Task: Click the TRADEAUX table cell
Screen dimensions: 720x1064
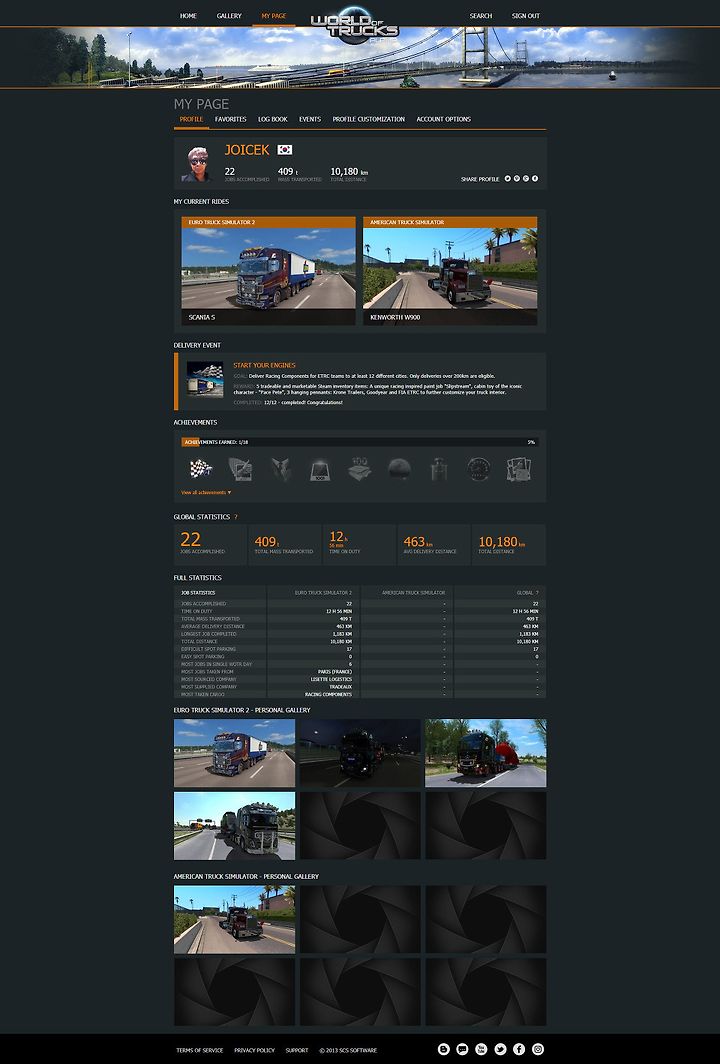Action: (314, 687)
